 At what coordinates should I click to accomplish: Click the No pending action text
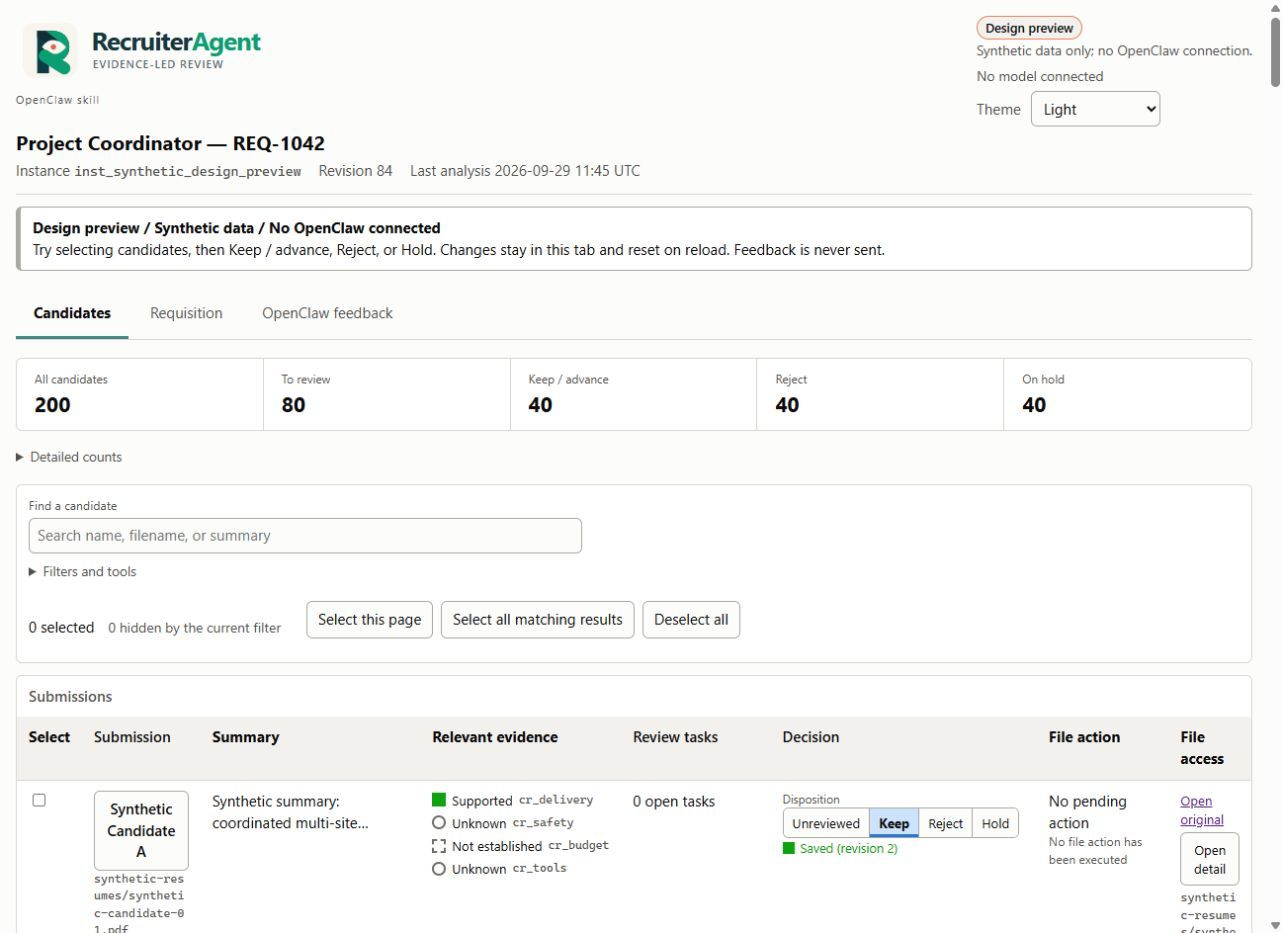pos(1088,812)
